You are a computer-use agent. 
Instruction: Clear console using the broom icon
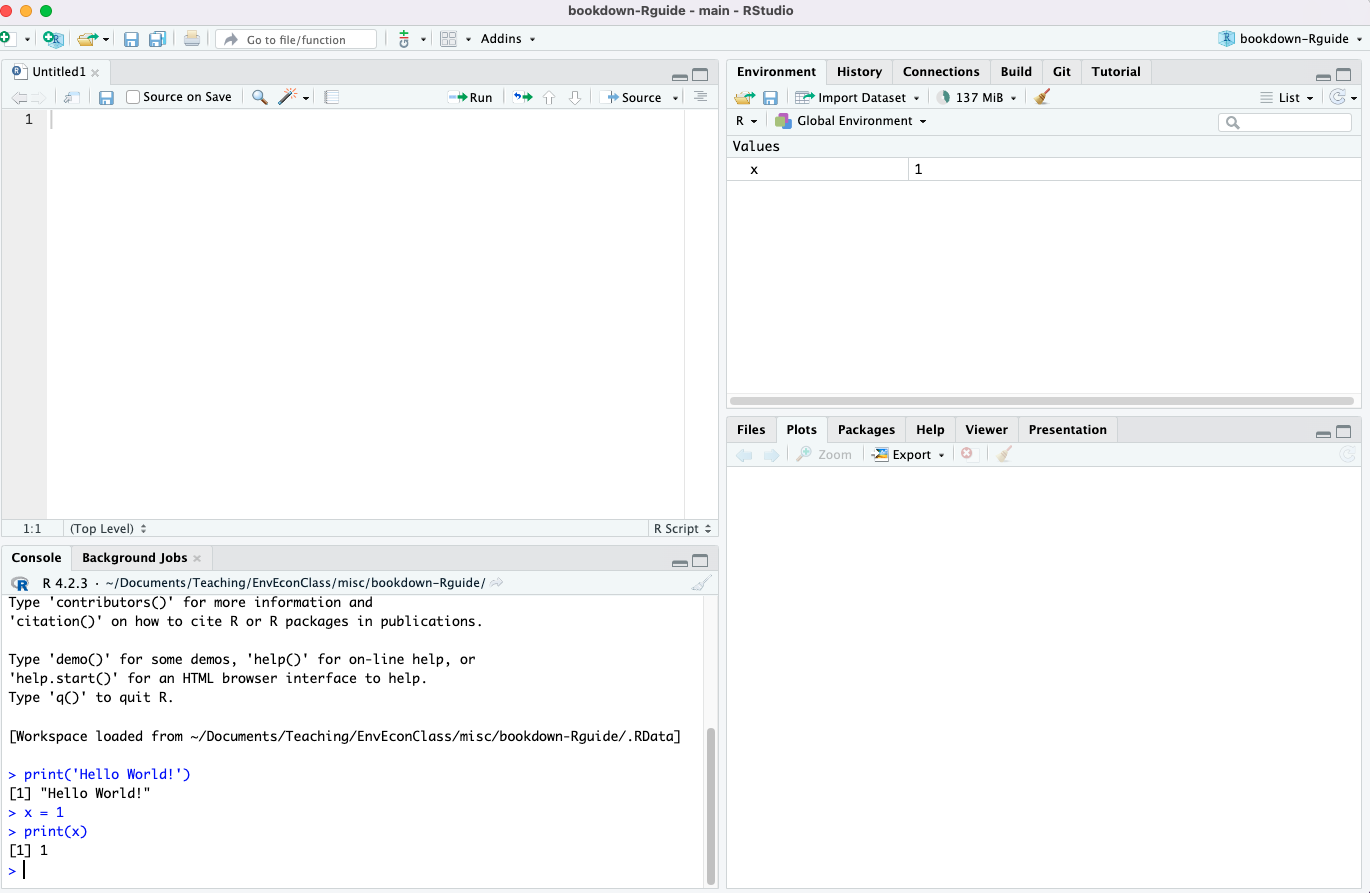[701, 584]
